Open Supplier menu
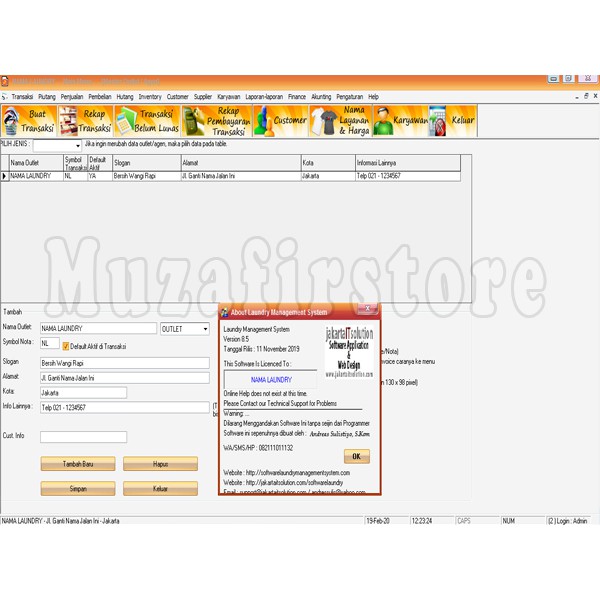 point(203,97)
